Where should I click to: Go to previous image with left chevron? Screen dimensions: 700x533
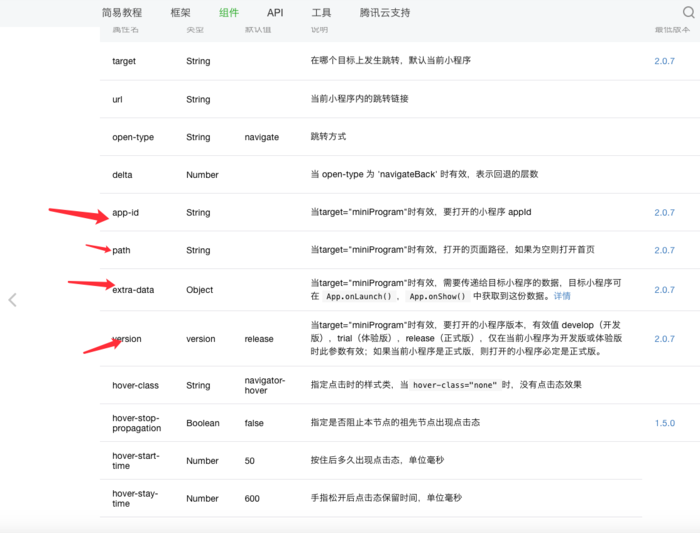point(12,300)
